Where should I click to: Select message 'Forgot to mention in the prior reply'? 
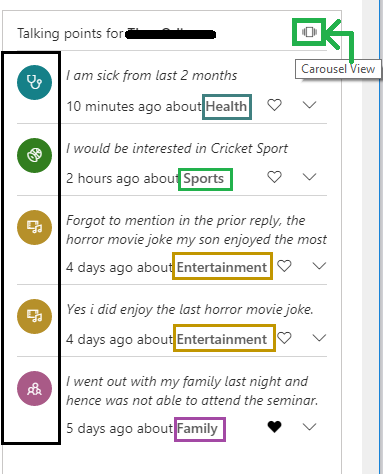point(196,230)
